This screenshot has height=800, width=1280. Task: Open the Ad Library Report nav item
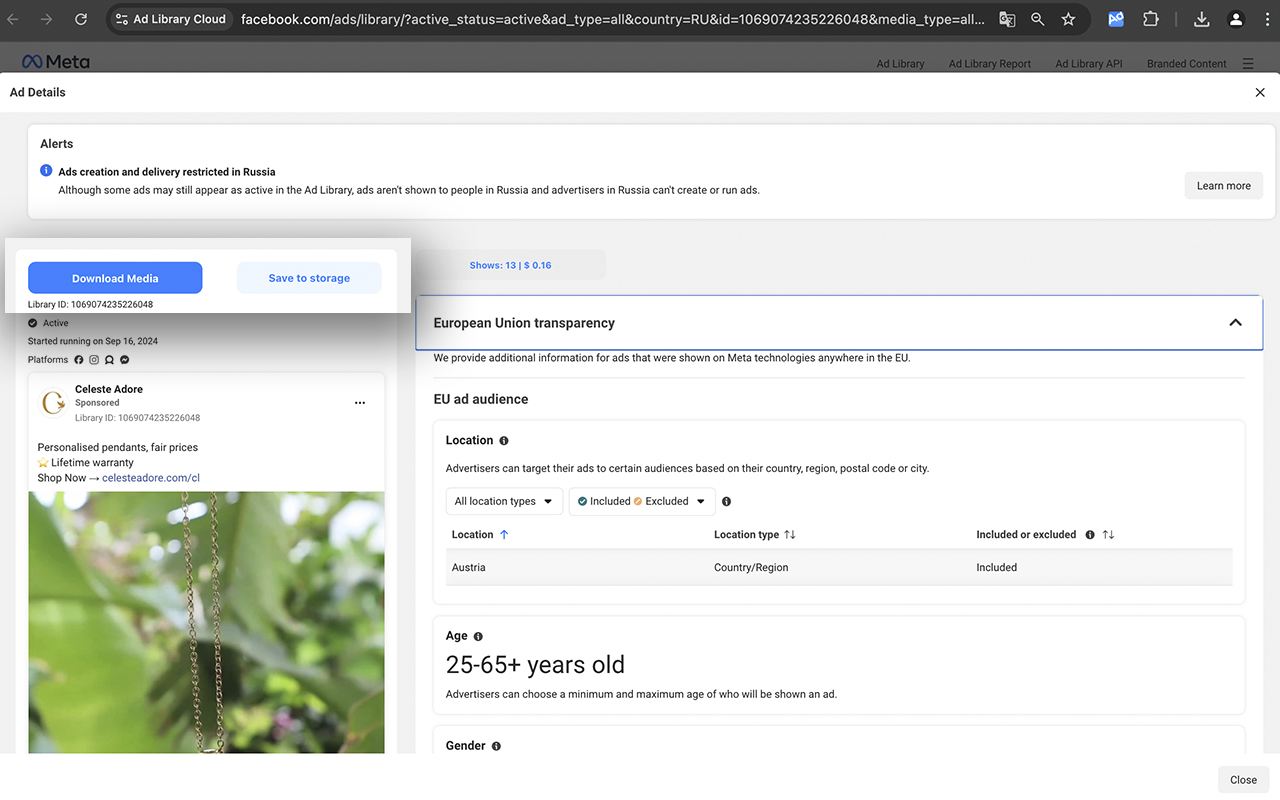click(x=990, y=64)
